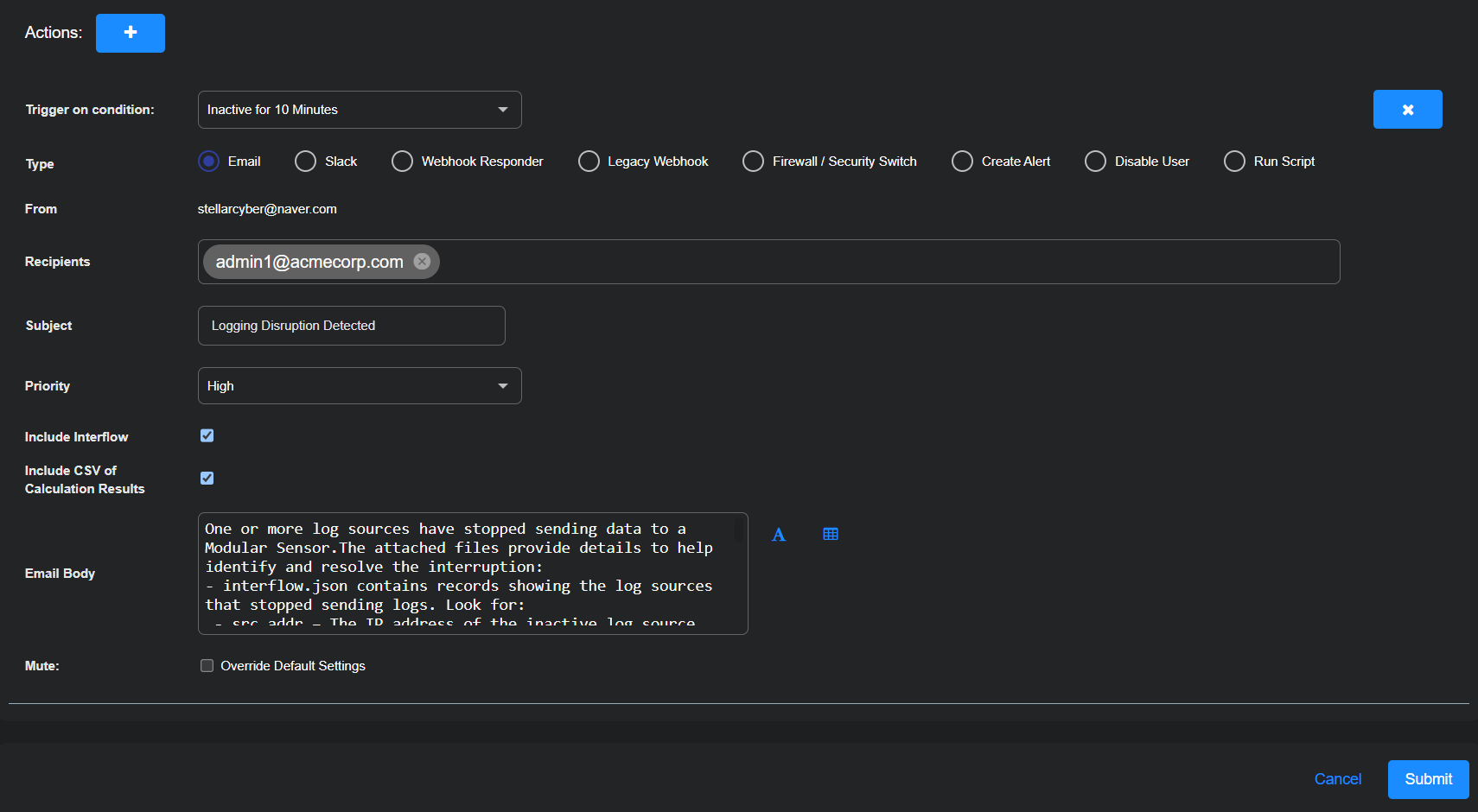The width and height of the screenshot is (1478, 812).
Task: Submit the email action configuration
Action: click(1428, 778)
